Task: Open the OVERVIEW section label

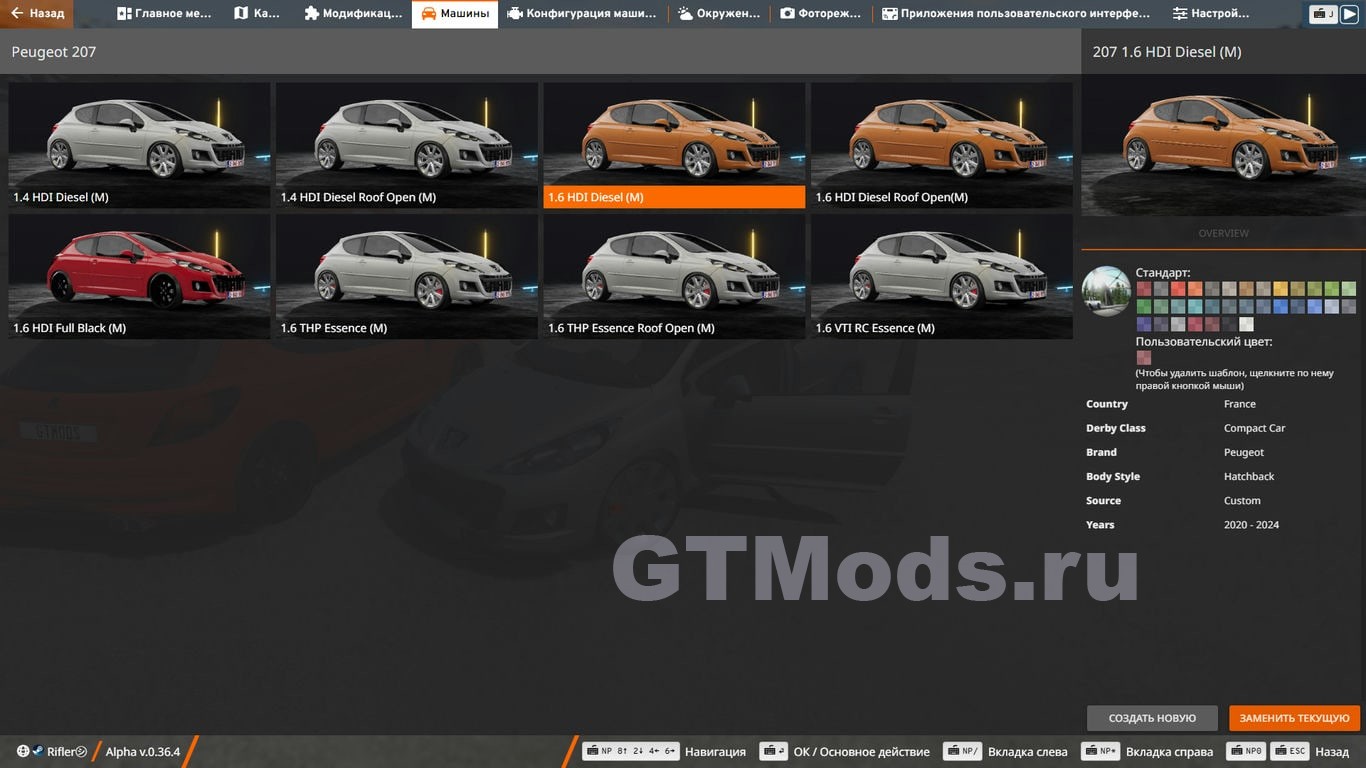Action: point(1223,233)
